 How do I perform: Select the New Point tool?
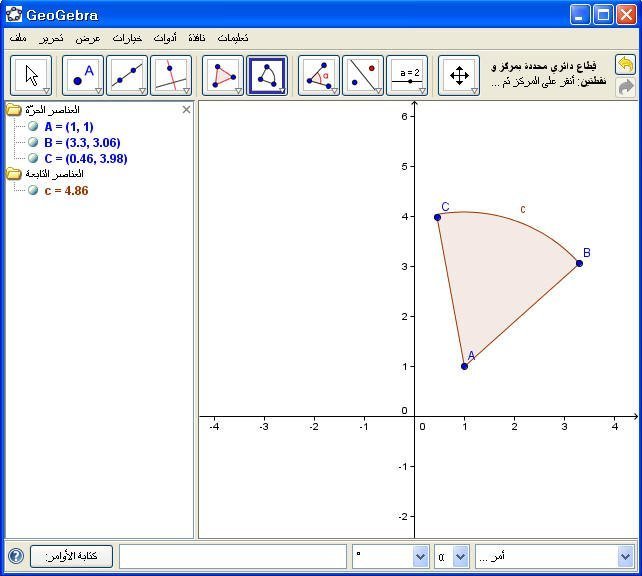pyautogui.click(x=83, y=76)
